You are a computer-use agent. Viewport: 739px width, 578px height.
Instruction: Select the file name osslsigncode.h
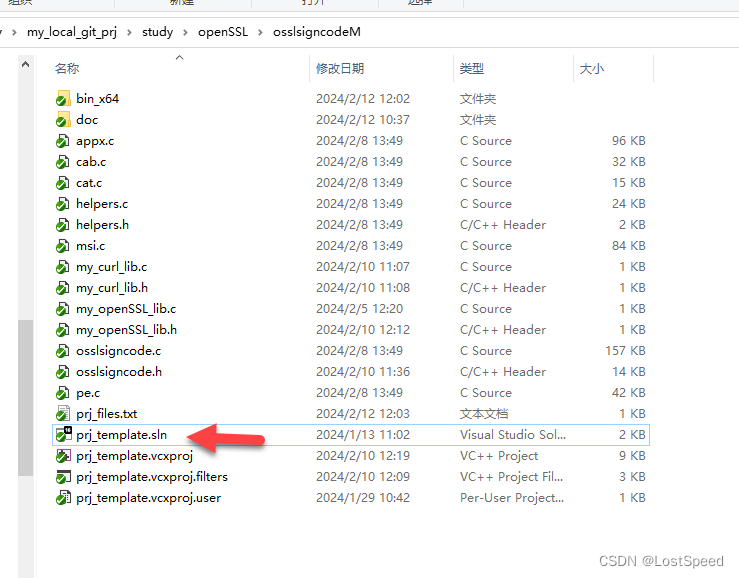pos(119,372)
